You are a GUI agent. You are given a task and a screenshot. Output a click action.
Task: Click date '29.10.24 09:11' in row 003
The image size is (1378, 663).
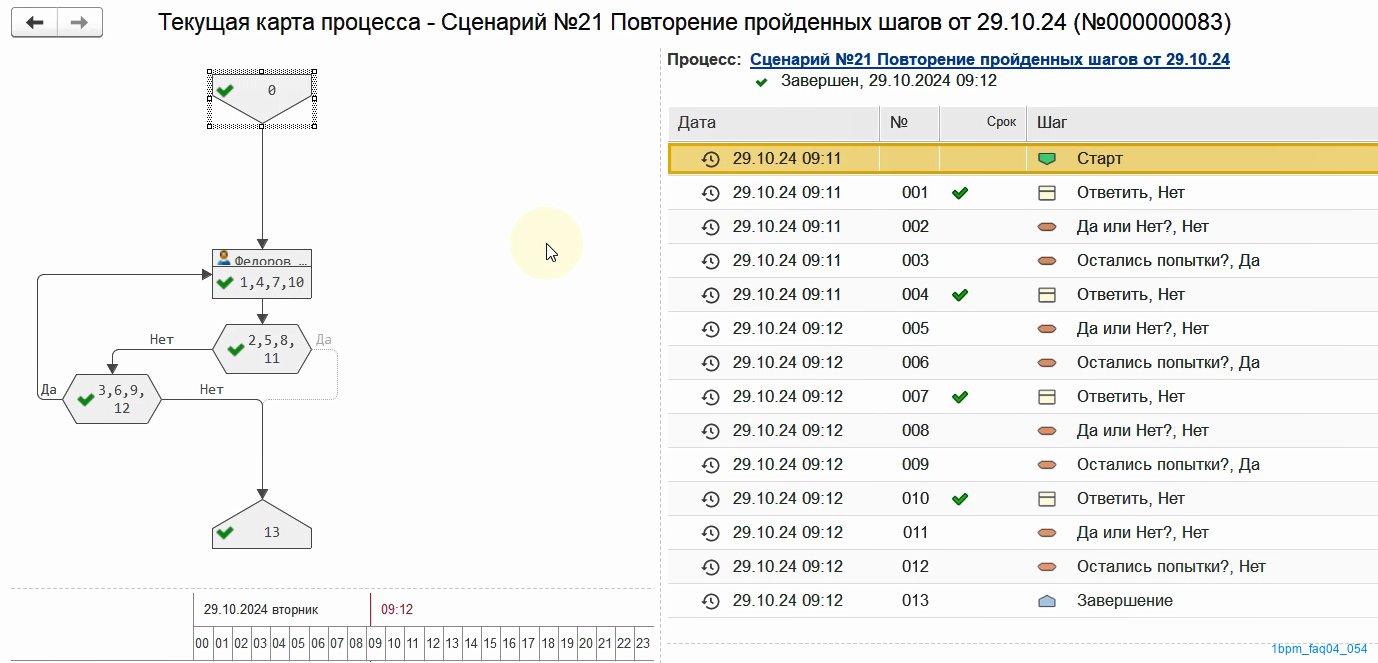(787, 261)
